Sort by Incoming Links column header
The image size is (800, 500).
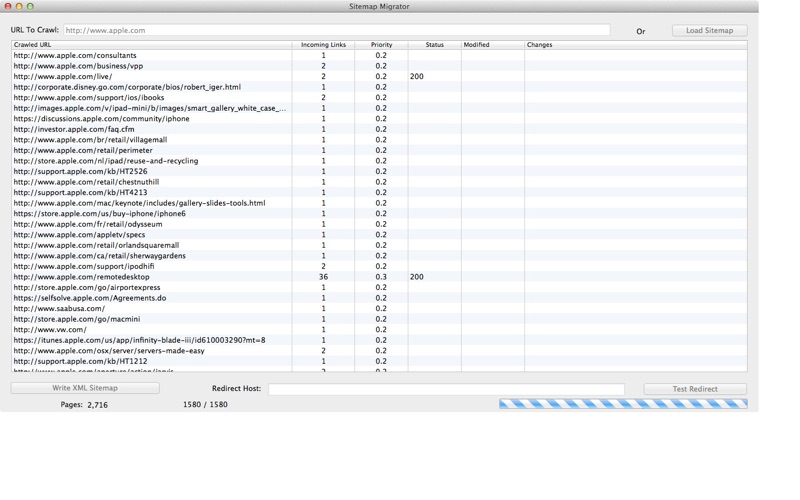[x=323, y=45]
